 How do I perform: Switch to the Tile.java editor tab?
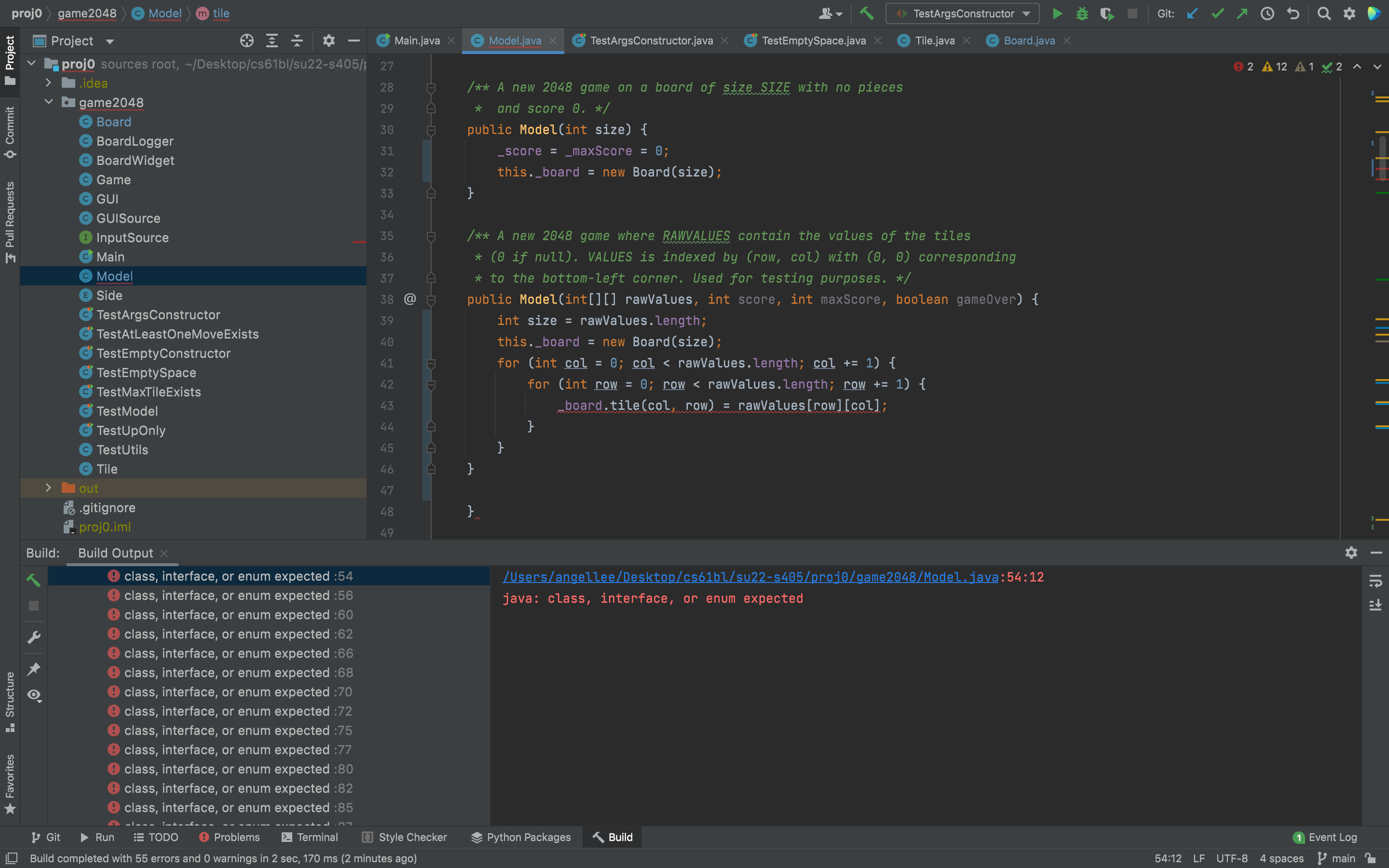click(934, 41)
